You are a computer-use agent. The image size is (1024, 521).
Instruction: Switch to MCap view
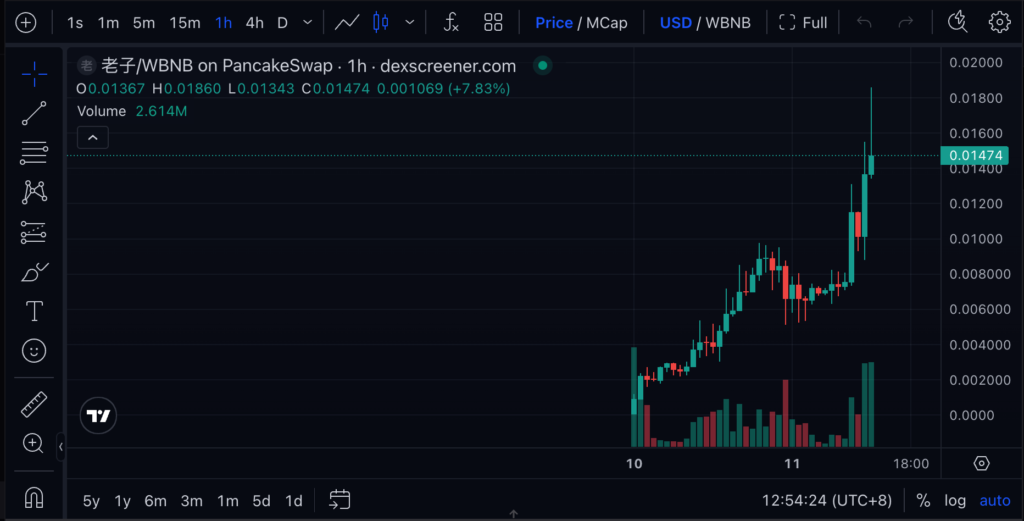pos(607,22)
